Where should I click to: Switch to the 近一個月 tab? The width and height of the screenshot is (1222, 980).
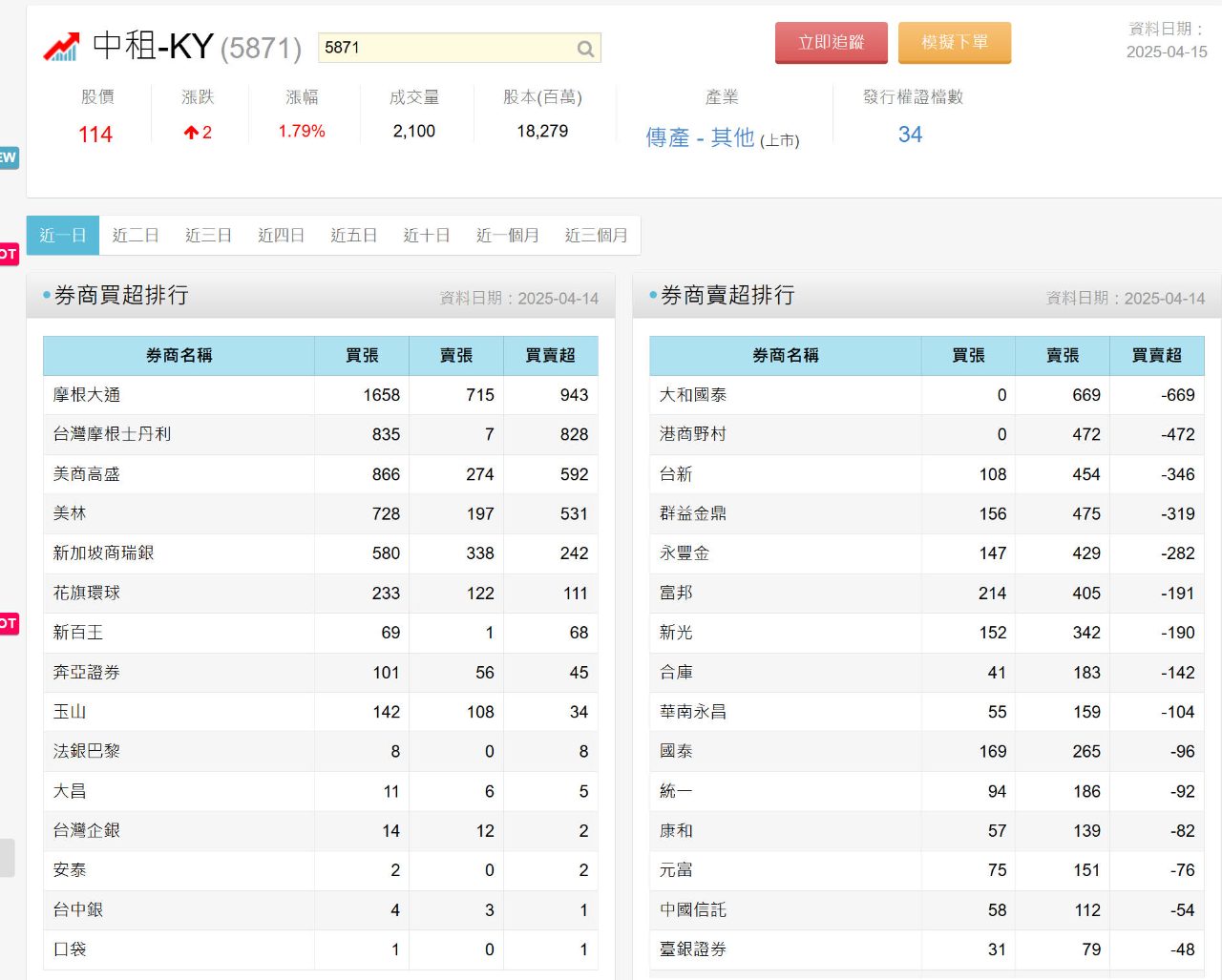pos(507,235)
